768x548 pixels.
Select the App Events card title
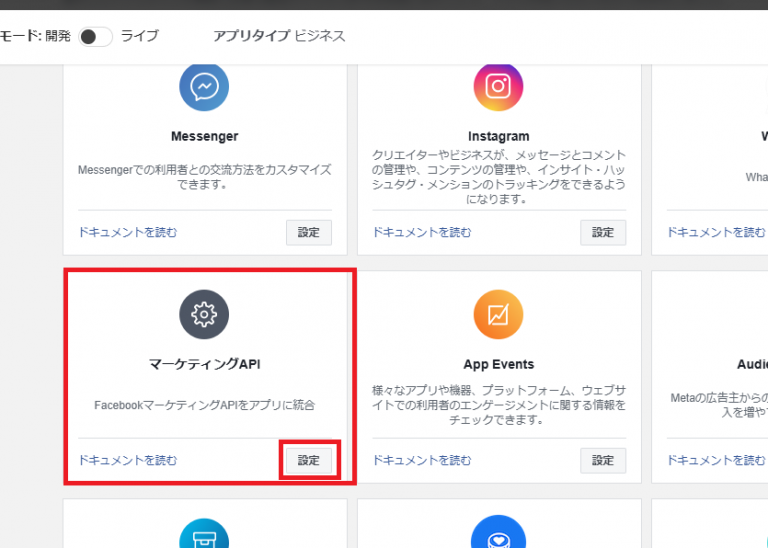pyautogui.click(x=499, y=364)
